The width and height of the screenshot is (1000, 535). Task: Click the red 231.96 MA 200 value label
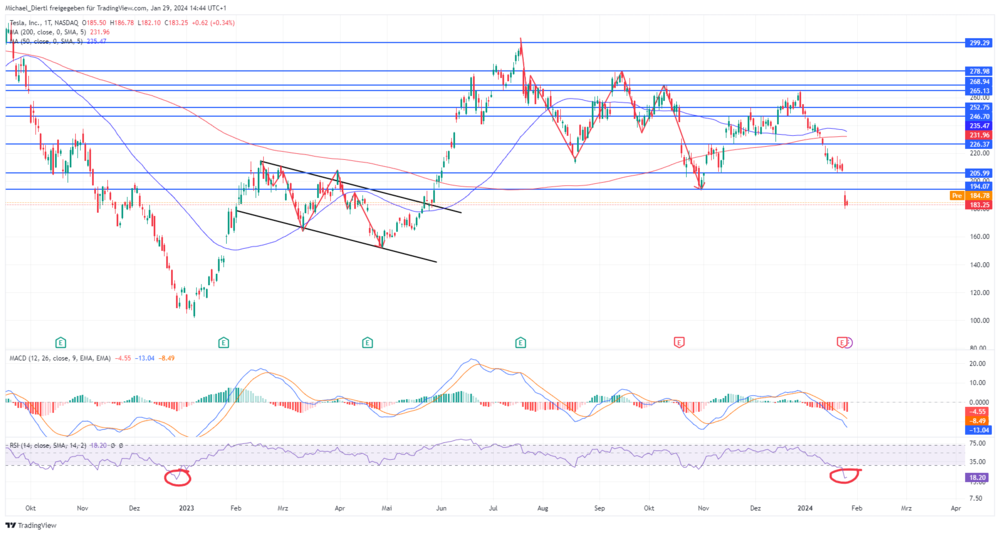[x=978, y=135]
